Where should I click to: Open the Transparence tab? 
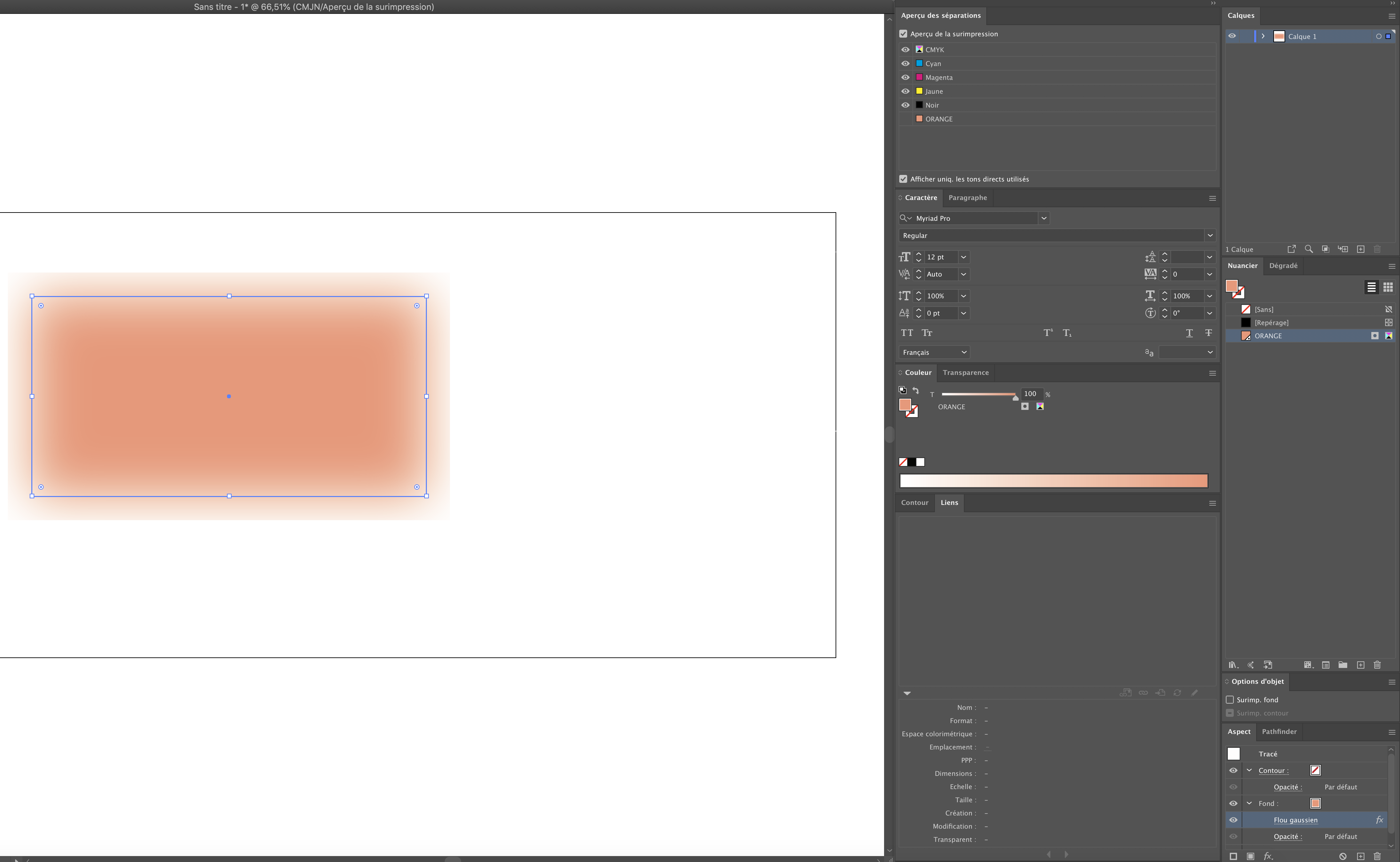(965, 372)
